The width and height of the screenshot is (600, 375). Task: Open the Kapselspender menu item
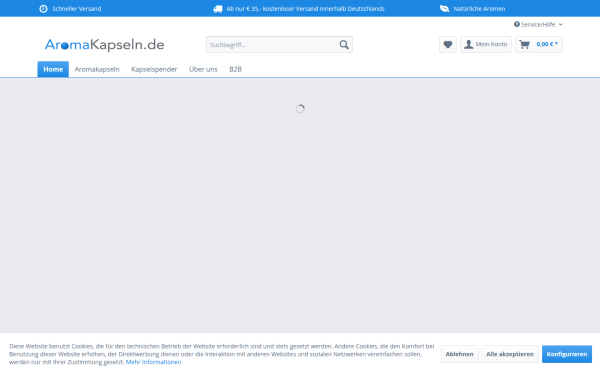tap(154, 69)
